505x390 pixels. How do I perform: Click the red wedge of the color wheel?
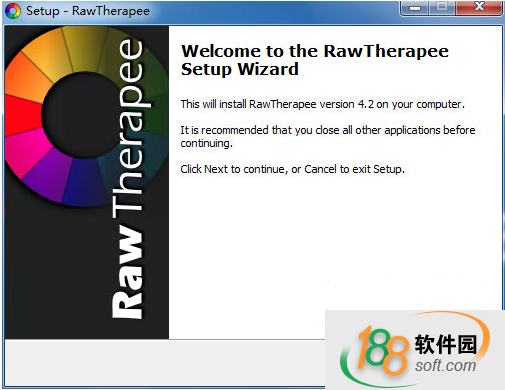(x=22, y=115)
